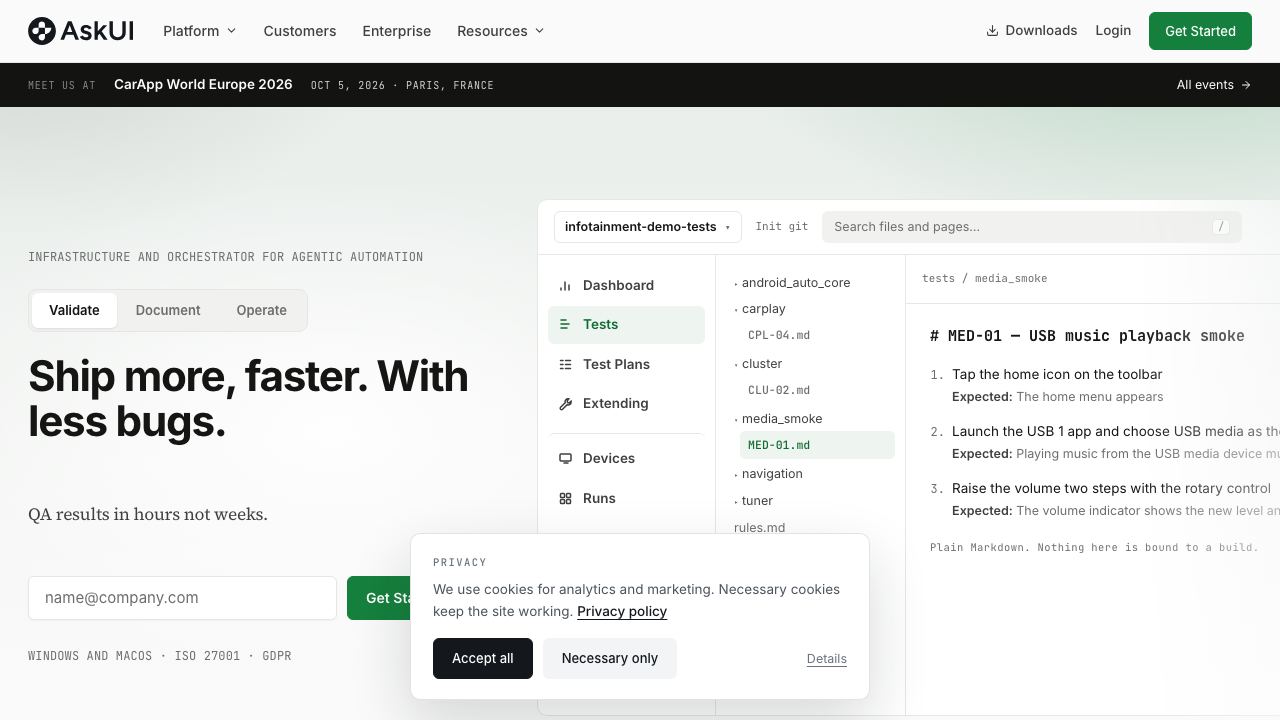This screenshot has width=1280, height=720.
Task: Choose Necessary only cookies
Action: [610, 658]
